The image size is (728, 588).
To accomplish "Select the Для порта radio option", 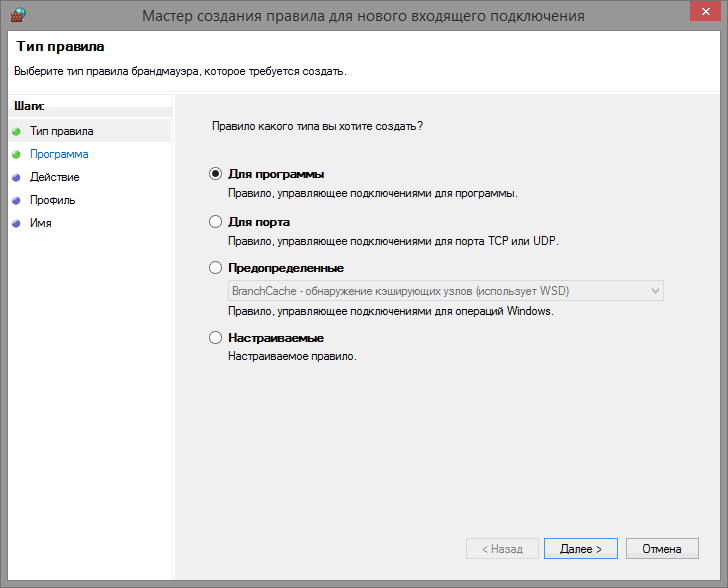I will click(x=215, y=221).
